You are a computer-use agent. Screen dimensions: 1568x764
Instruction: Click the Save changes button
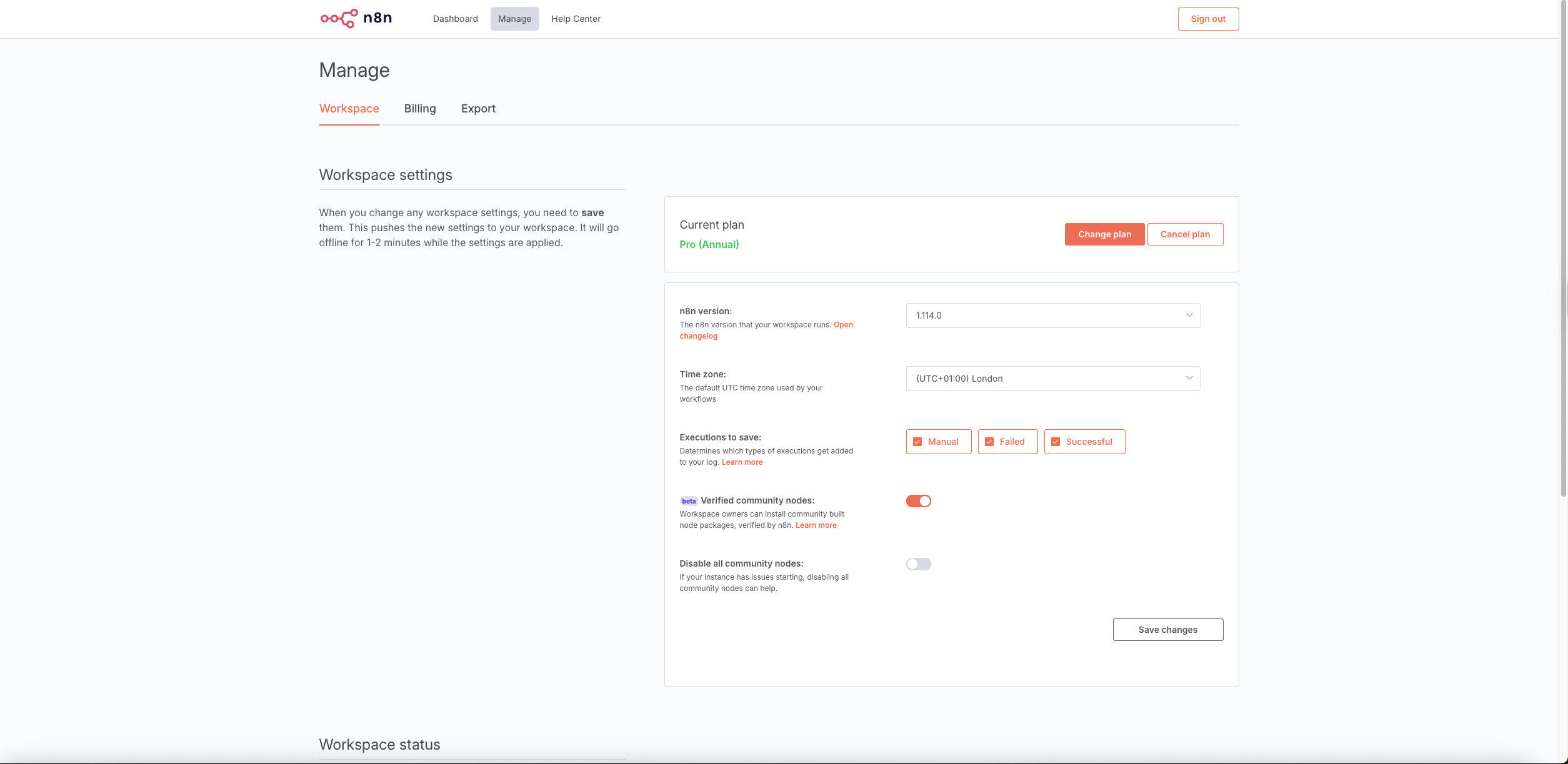[1167, 630]
